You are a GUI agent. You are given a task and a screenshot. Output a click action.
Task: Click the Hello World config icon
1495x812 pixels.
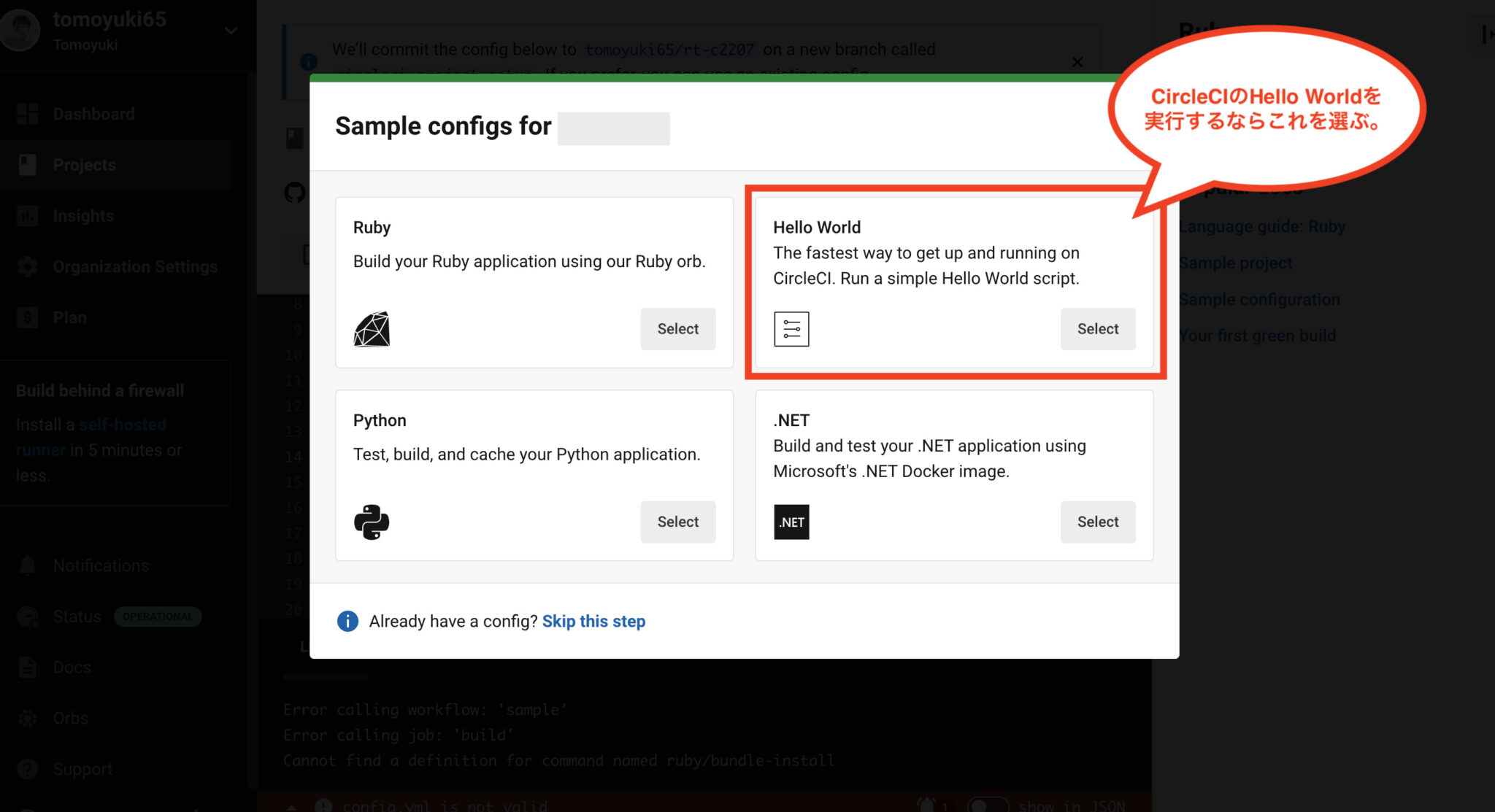(791, 329)
